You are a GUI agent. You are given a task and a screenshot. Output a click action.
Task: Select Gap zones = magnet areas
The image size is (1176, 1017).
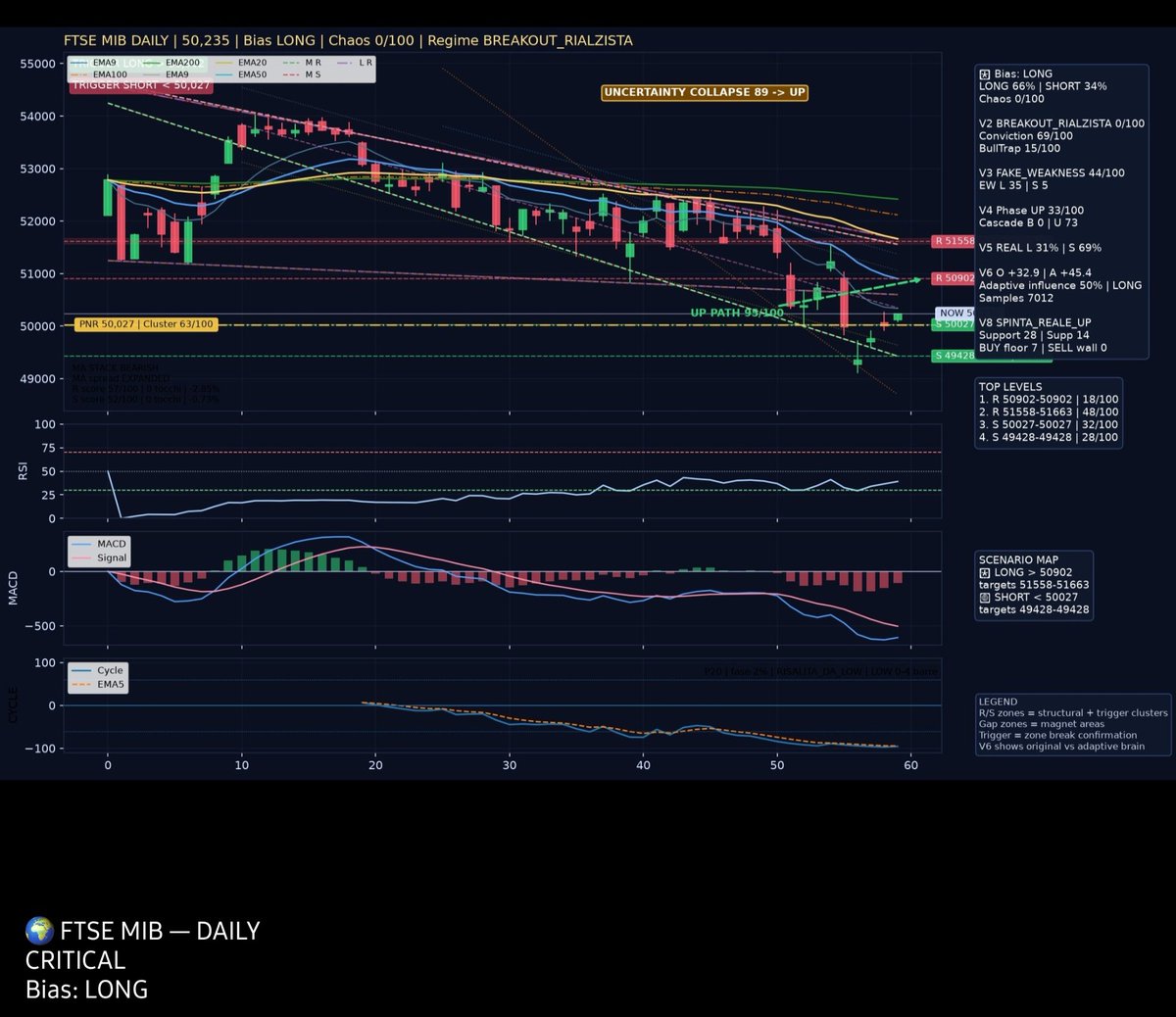(1042, 724)
